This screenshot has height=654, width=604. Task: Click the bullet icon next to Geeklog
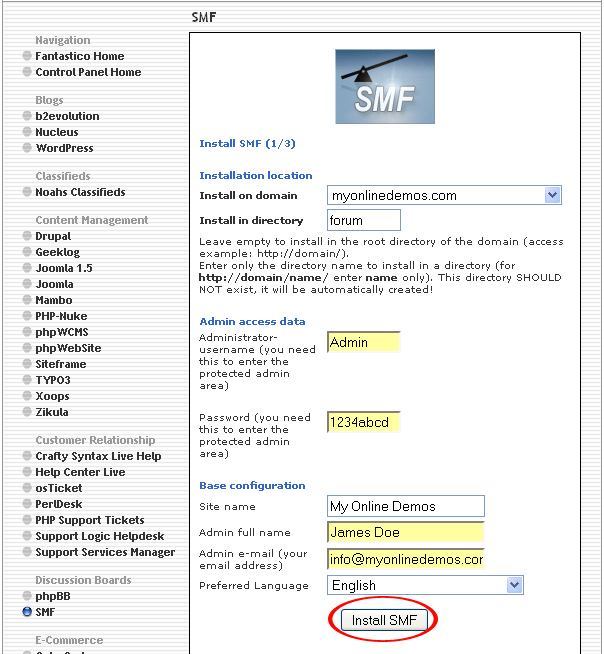27,252
